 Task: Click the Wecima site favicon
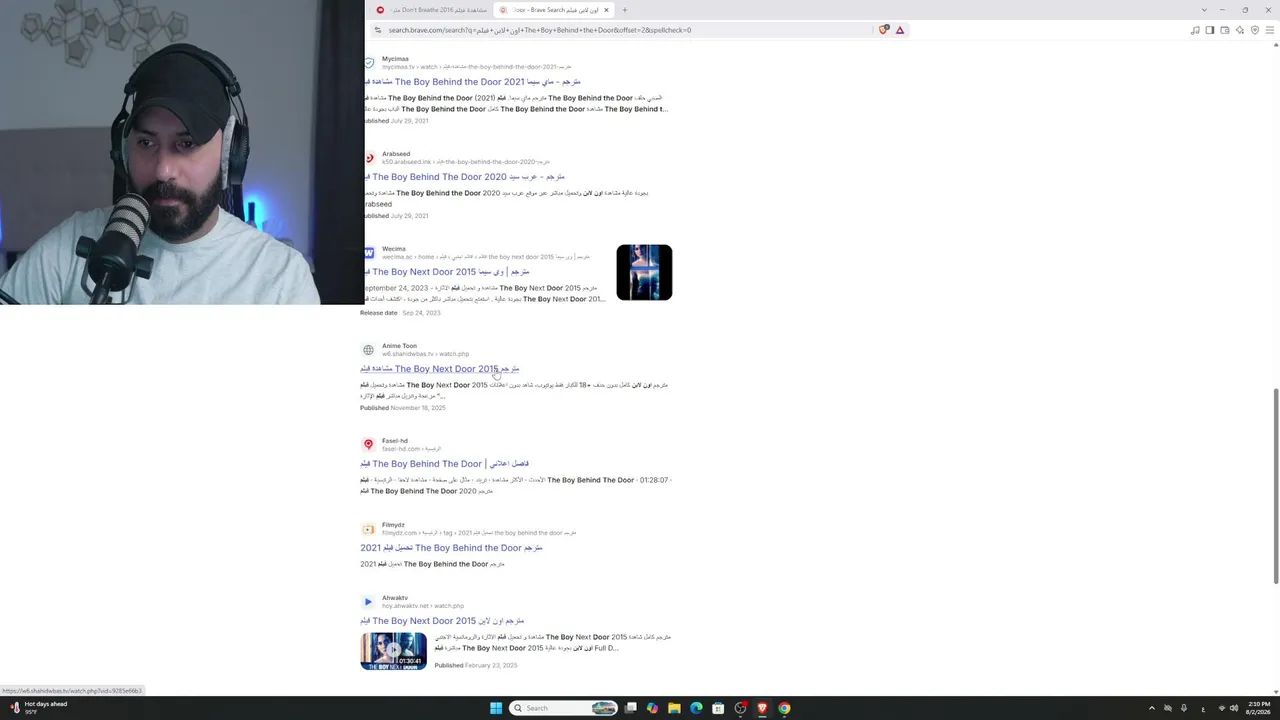[x=369, y=253]
